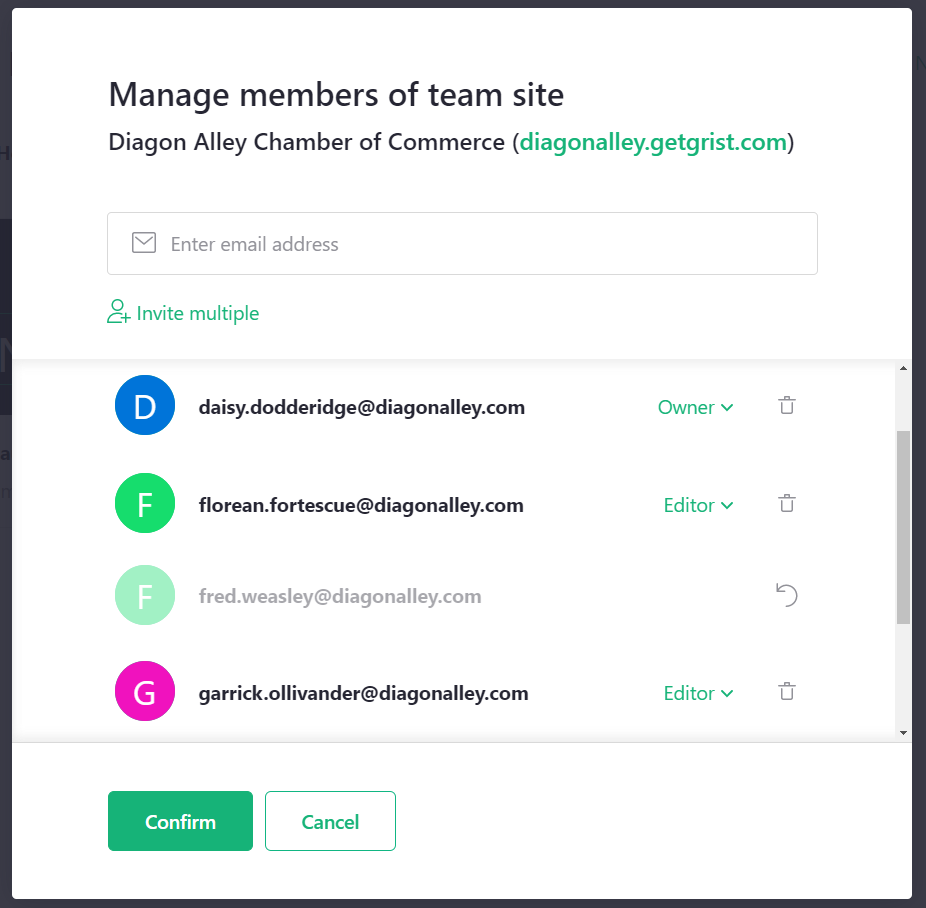Remove garrick.ollivander with the trash icon
The width and height of the screenshot is (926, 908).
coord(786,691)
